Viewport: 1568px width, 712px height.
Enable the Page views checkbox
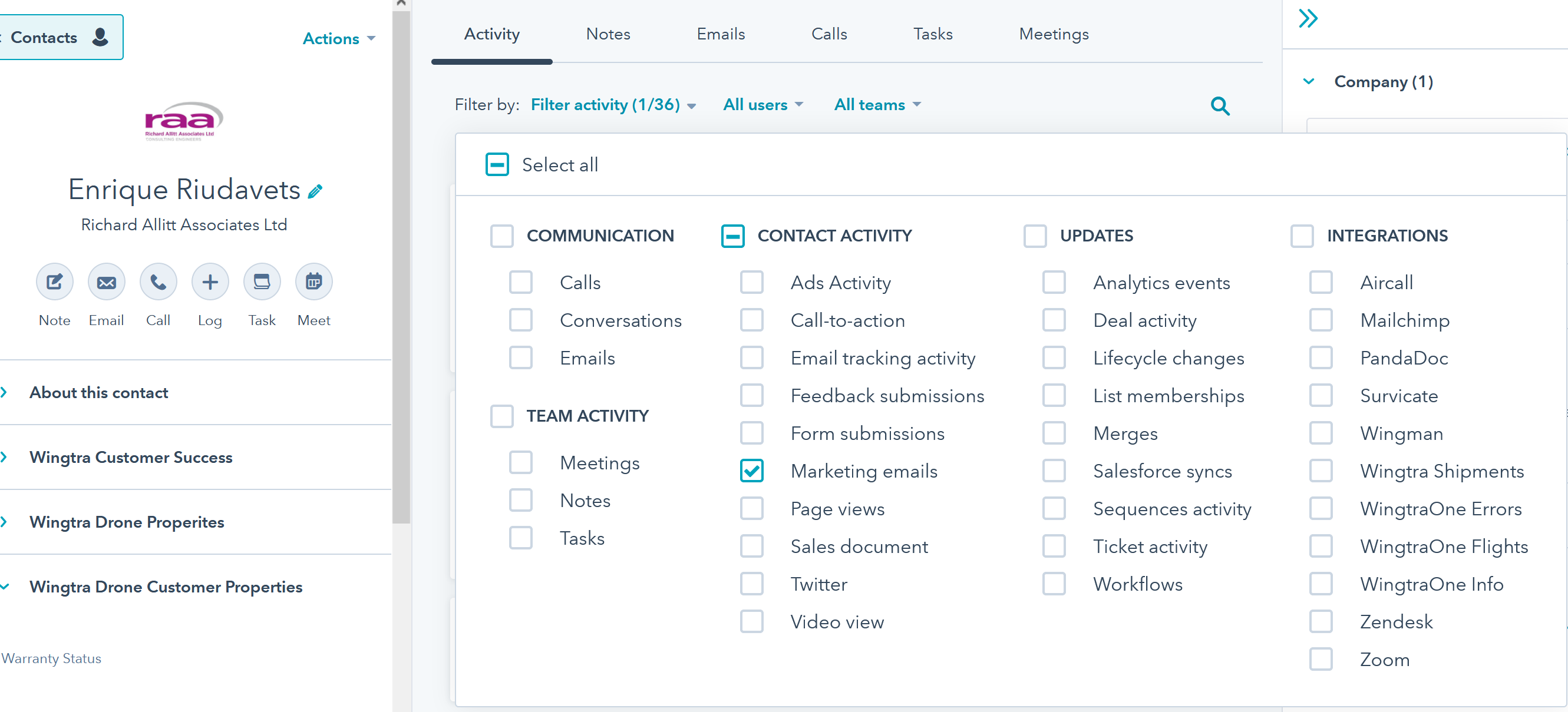click(752, 508)
